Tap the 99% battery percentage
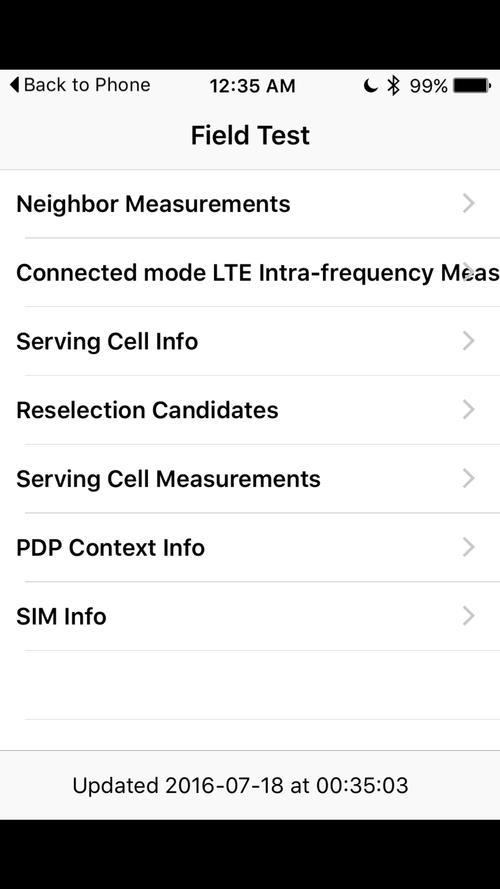 [429, 86]
